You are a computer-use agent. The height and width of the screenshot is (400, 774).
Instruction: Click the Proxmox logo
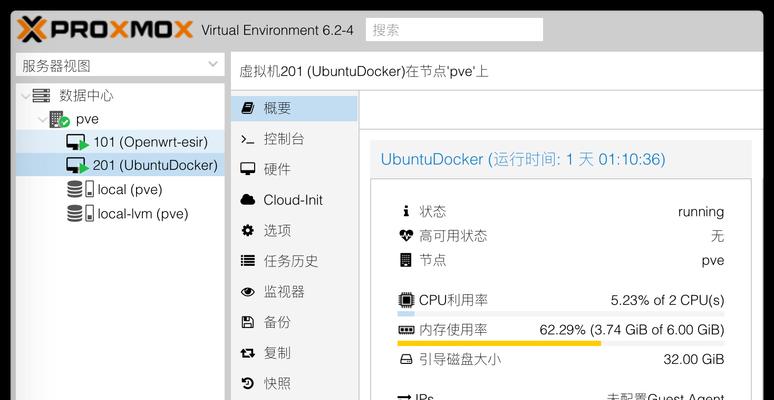104,29
